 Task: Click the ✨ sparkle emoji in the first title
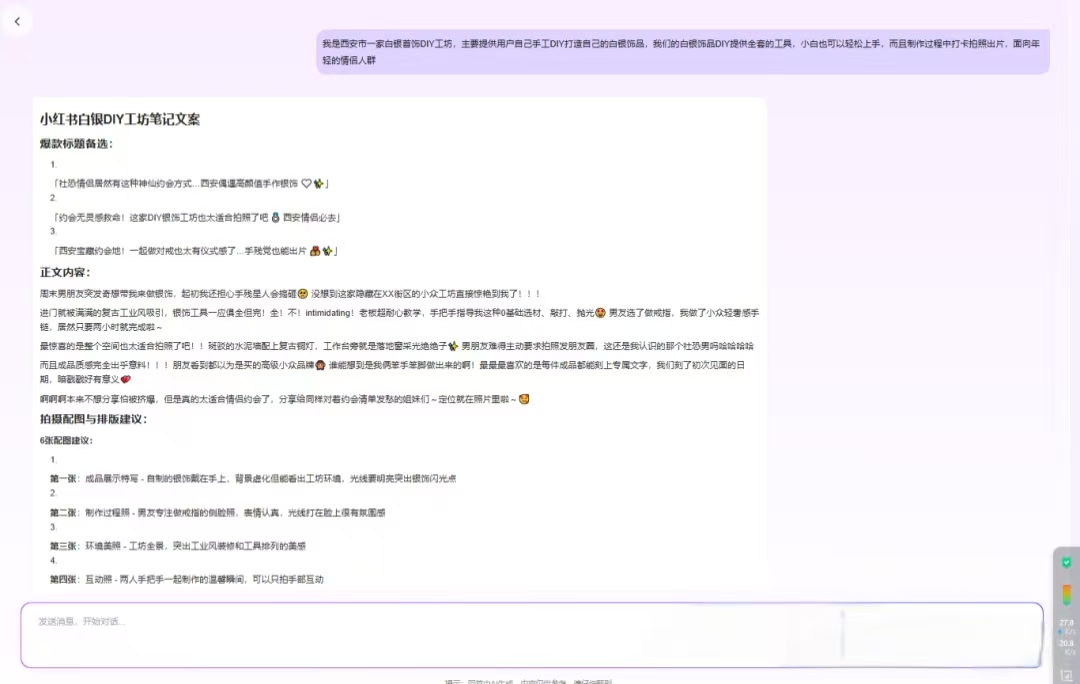tap(318, 182)
